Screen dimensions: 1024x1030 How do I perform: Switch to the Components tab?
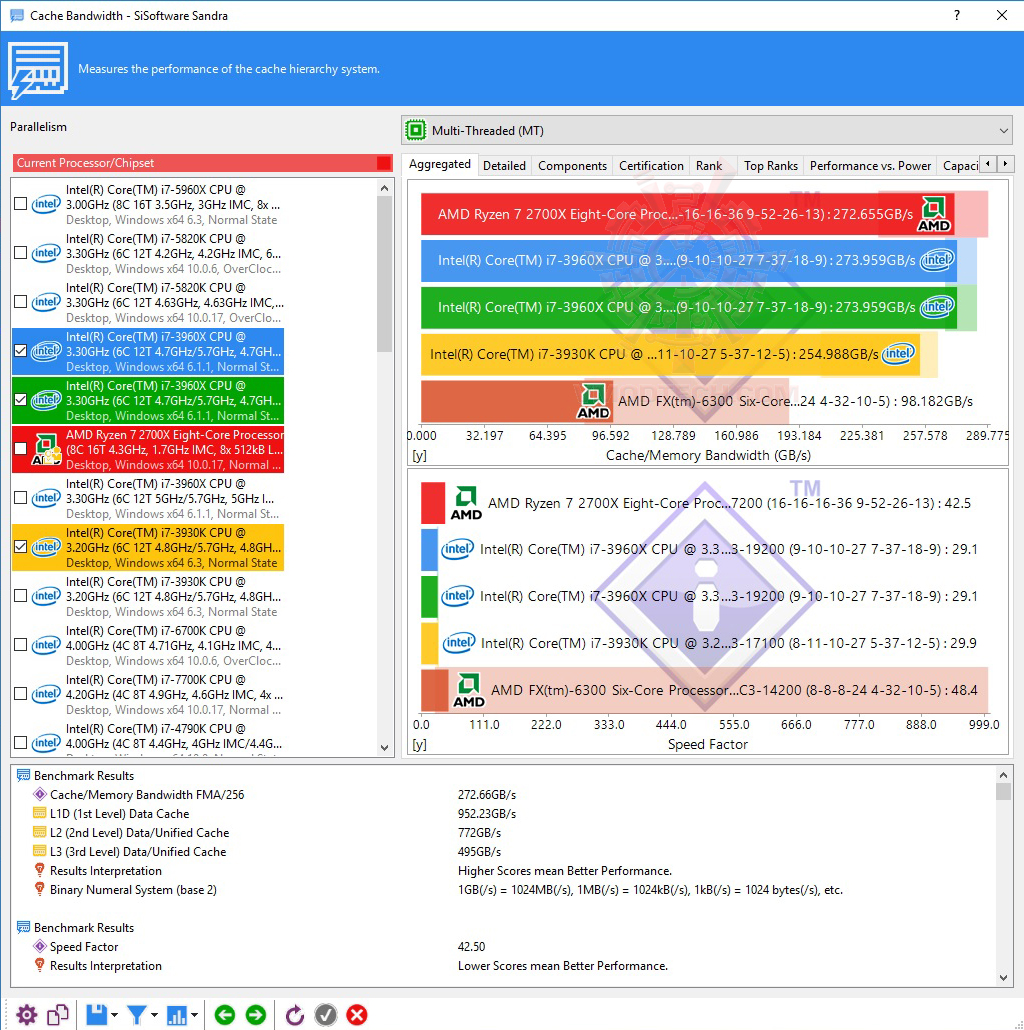tap(572, 166)
